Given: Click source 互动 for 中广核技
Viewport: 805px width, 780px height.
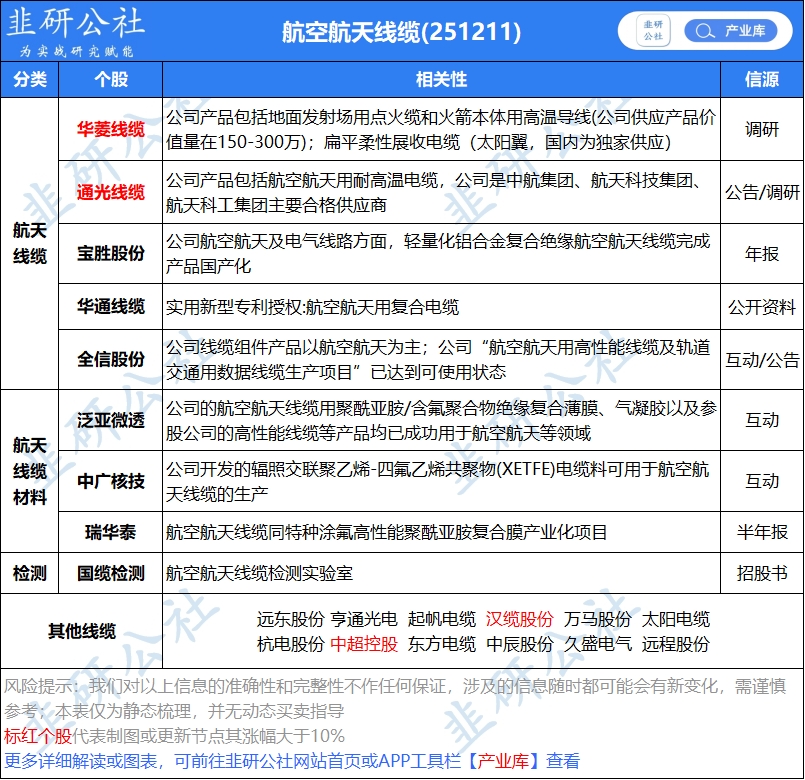Looking at the screenshot, I should coord(762,481).
